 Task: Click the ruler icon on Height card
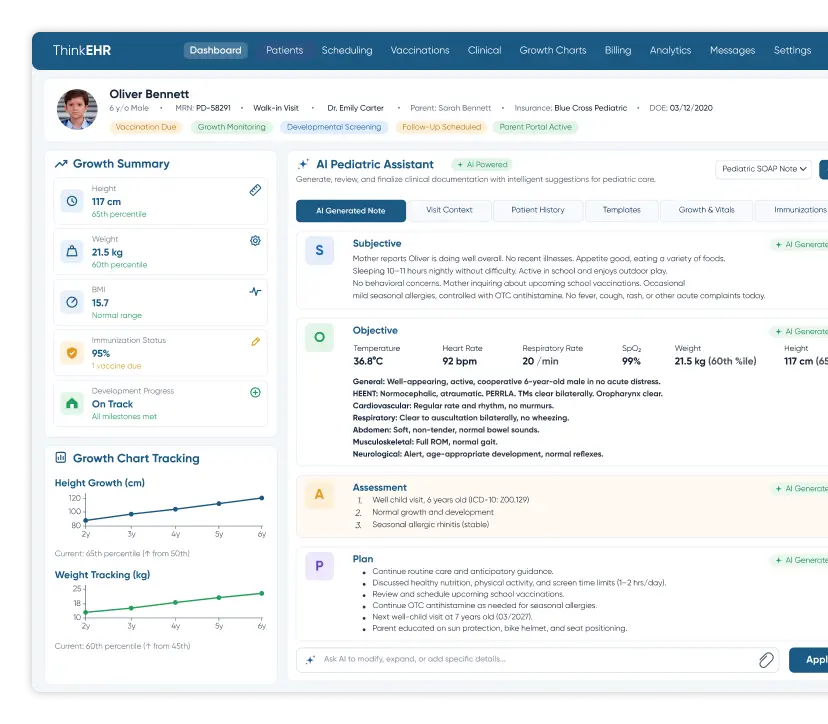(255, 190)
